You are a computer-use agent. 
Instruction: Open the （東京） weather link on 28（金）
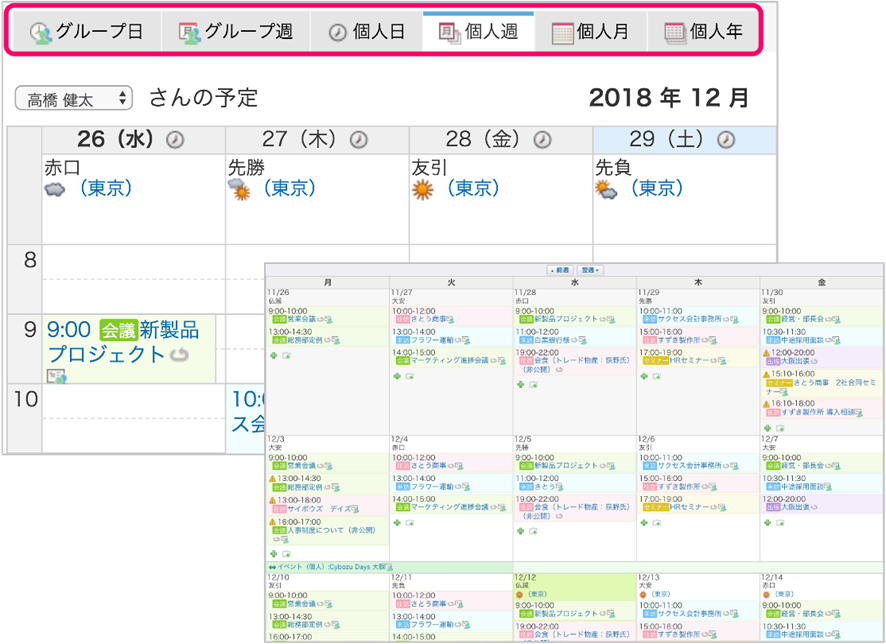coord(473,188)
